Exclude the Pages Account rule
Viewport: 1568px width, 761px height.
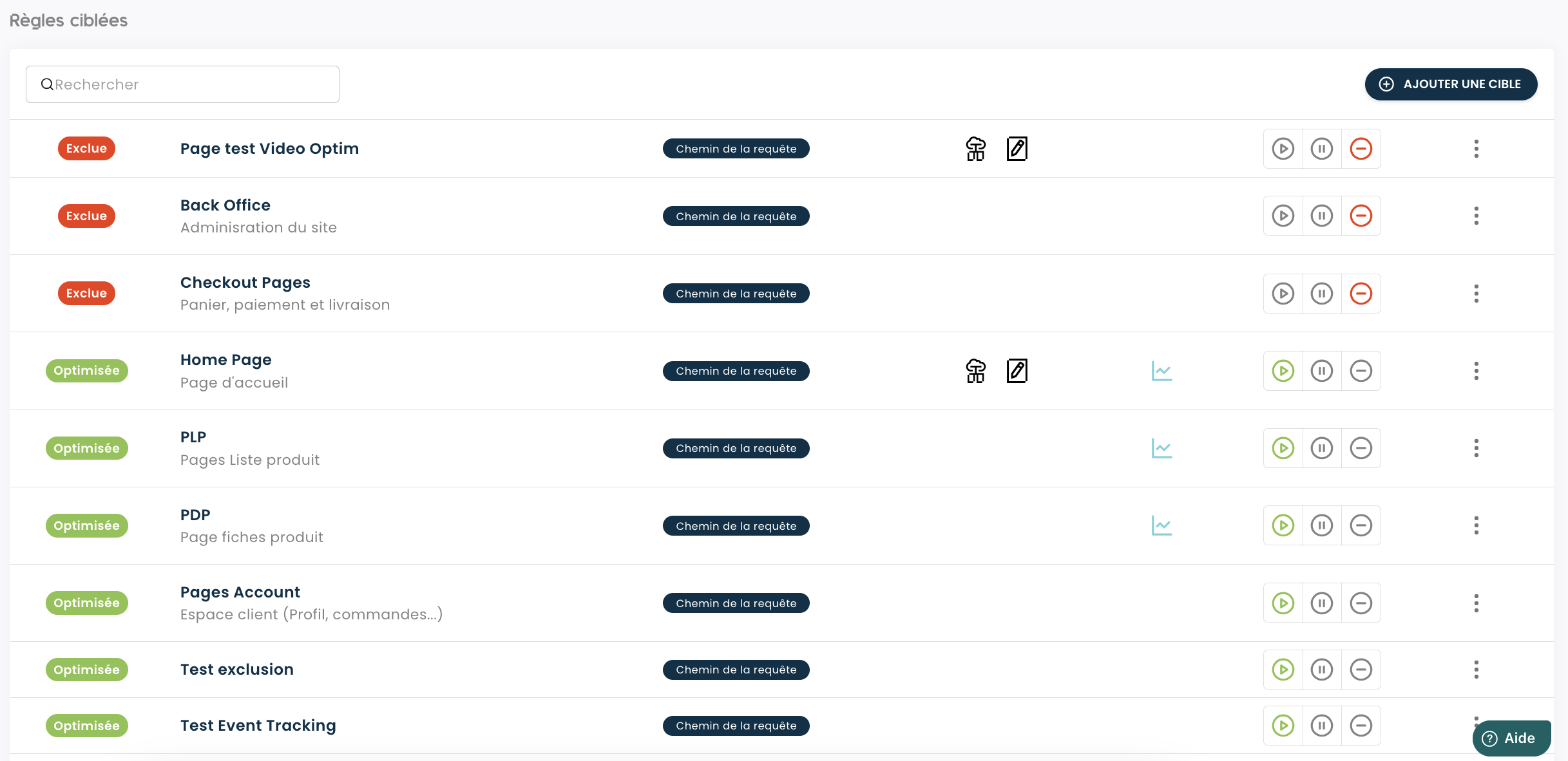tap(1361, 603)
